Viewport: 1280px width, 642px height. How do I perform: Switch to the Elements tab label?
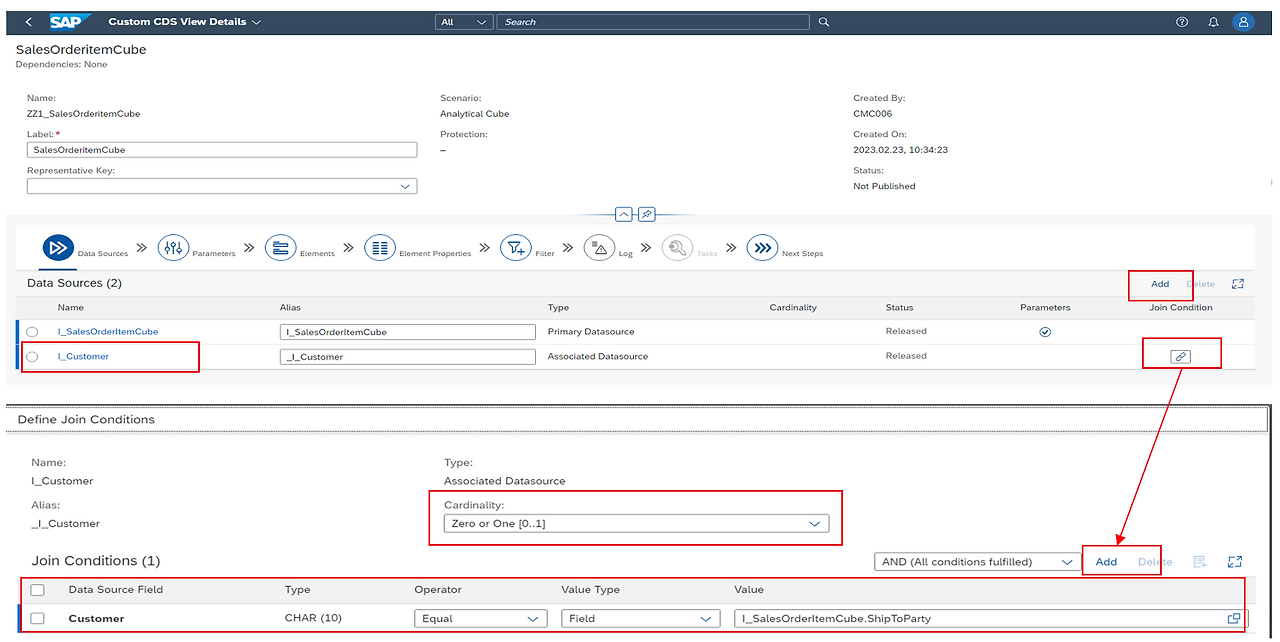[x=317, y=254]
